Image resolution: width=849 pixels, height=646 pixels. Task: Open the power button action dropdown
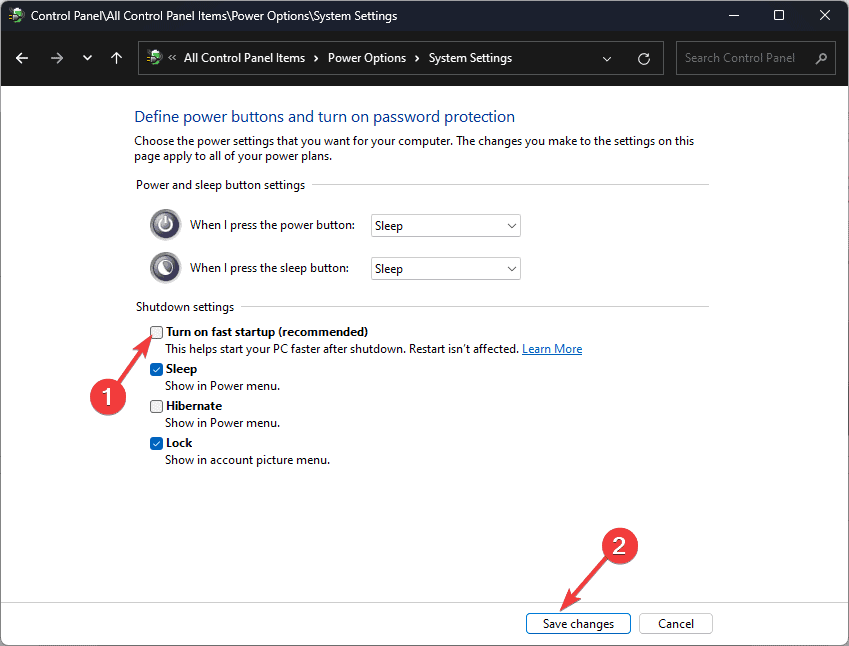coord(445,226)
